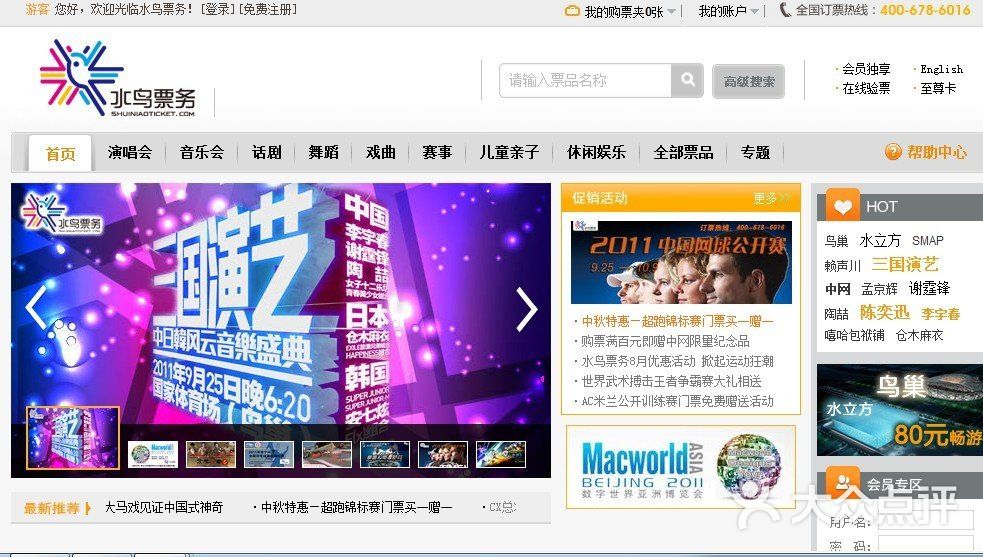Viewport: 983px width, 557px height.
Task: Click HOT tag 三国演艺
Action: pos(905,264)
